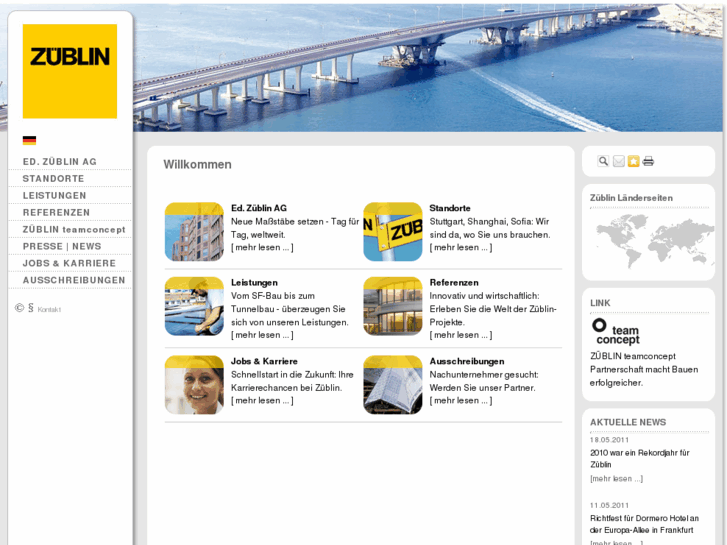The width and height of the screenshot is (727, 545).
Task: Click the Willkommen heading
Action: coord(197,165)
